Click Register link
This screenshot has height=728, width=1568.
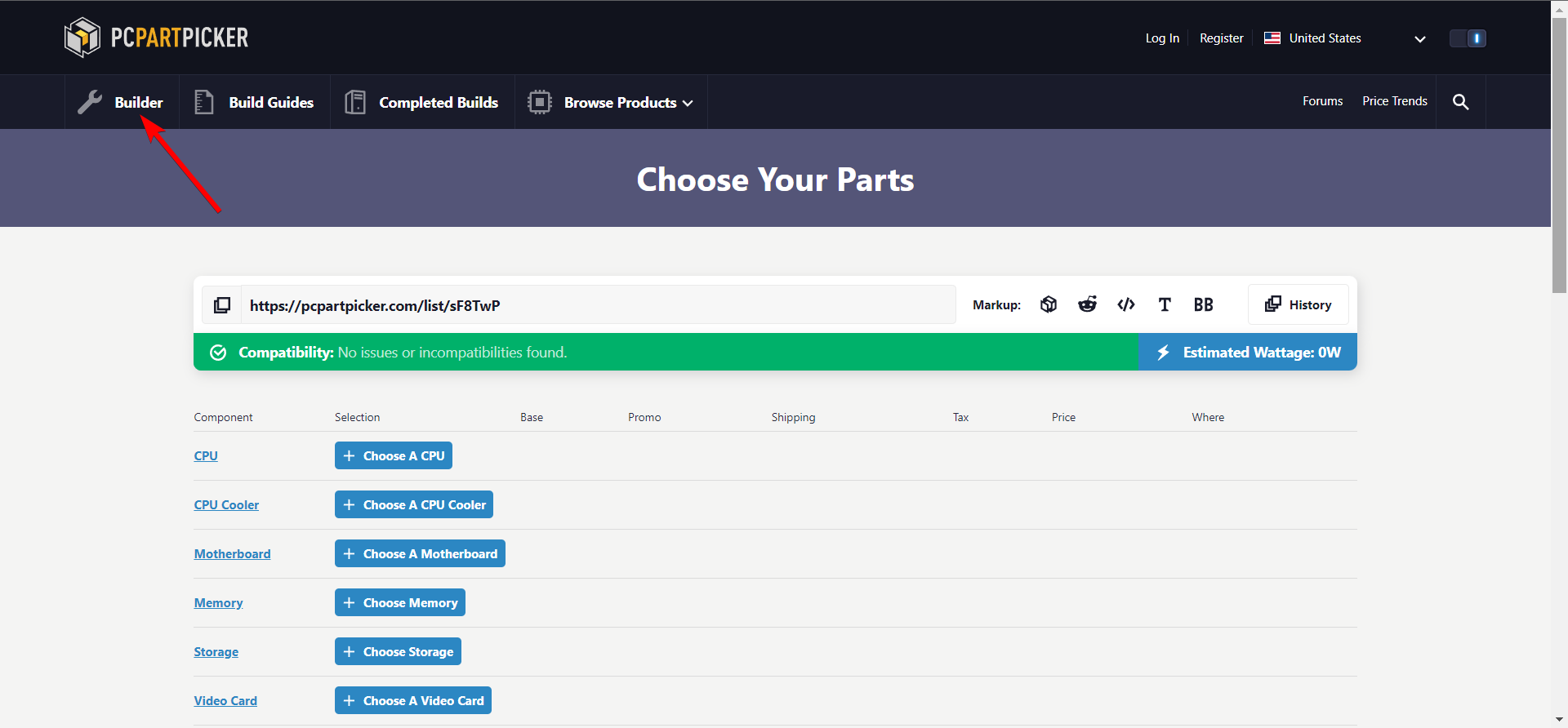pyautogui.click(x=1221, y=38)
